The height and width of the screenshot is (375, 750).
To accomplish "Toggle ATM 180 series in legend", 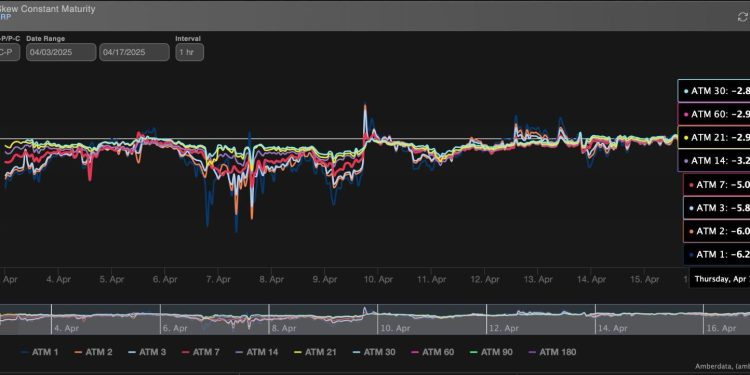I will (552, 352).
